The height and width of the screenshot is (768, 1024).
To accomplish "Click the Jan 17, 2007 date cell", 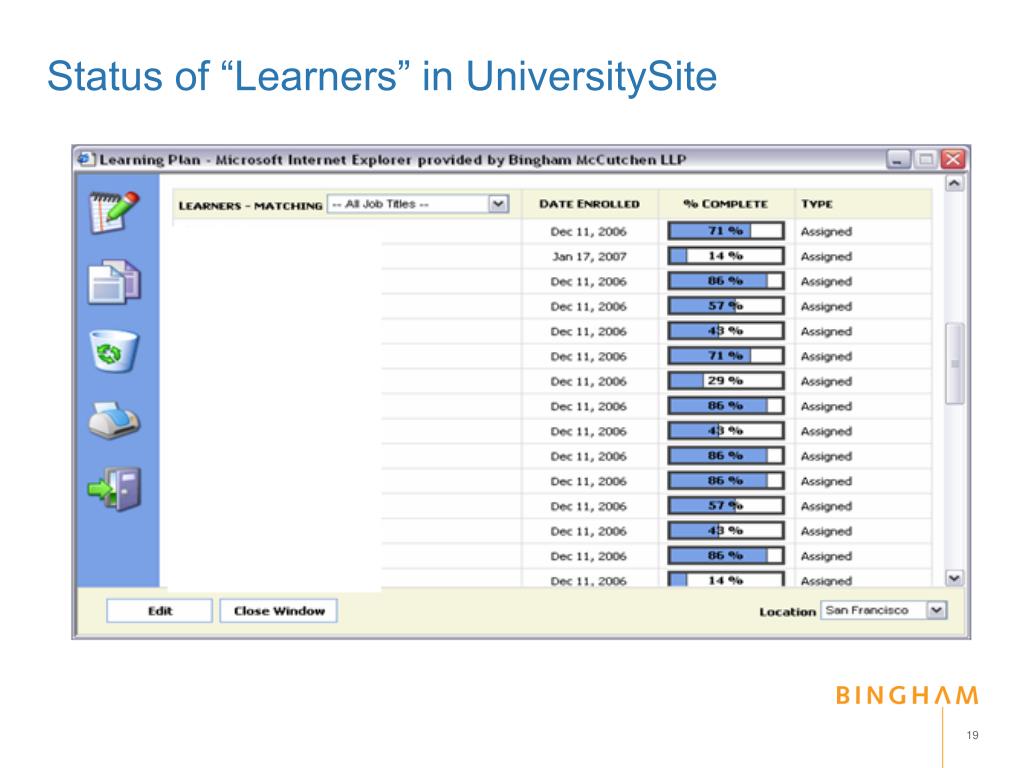I will [589, 257].
